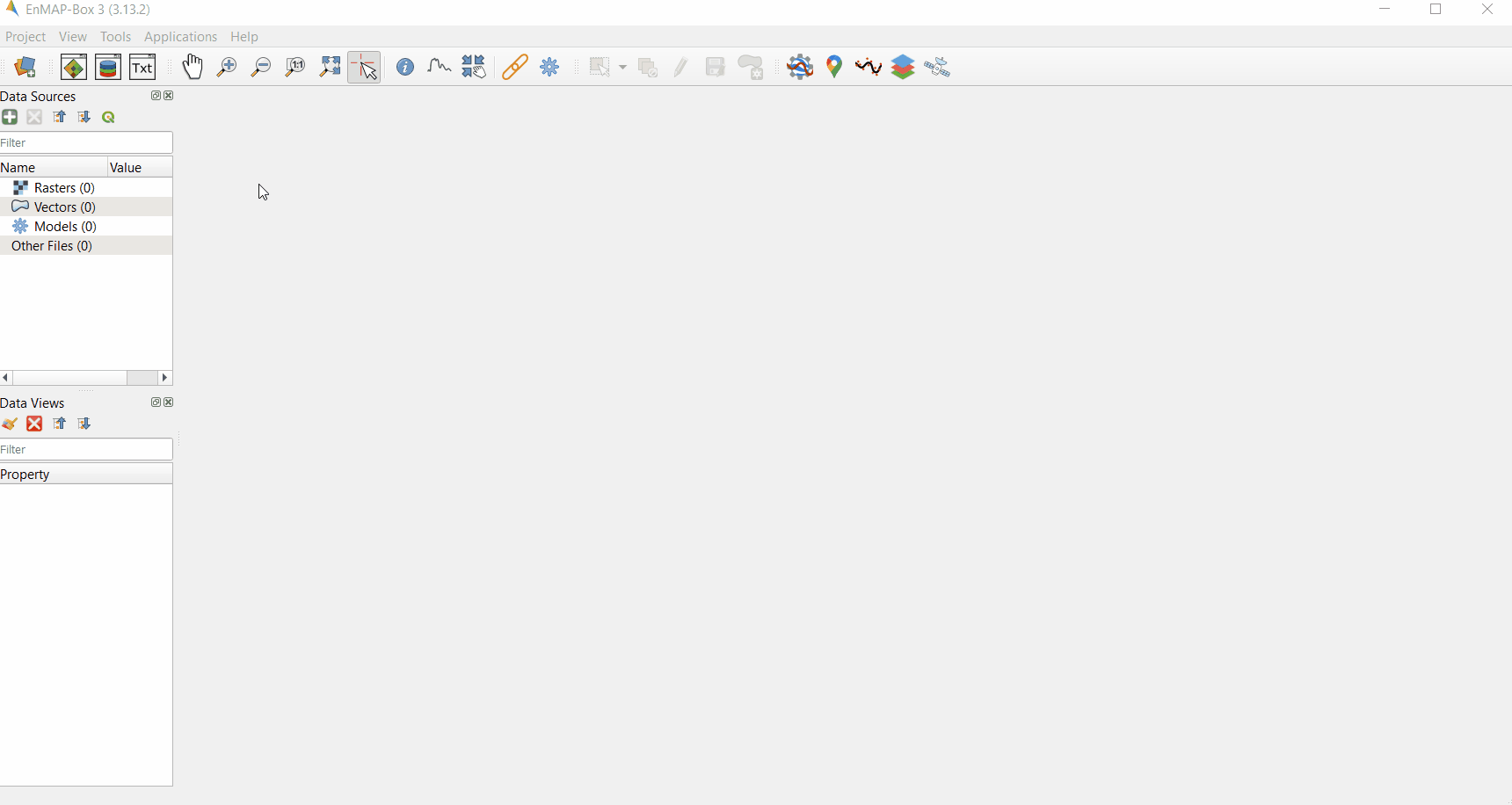Activate the Identify cursor location info tool
The width and height of the screenshot is (1512, 805).
click(x=405, y=68)
